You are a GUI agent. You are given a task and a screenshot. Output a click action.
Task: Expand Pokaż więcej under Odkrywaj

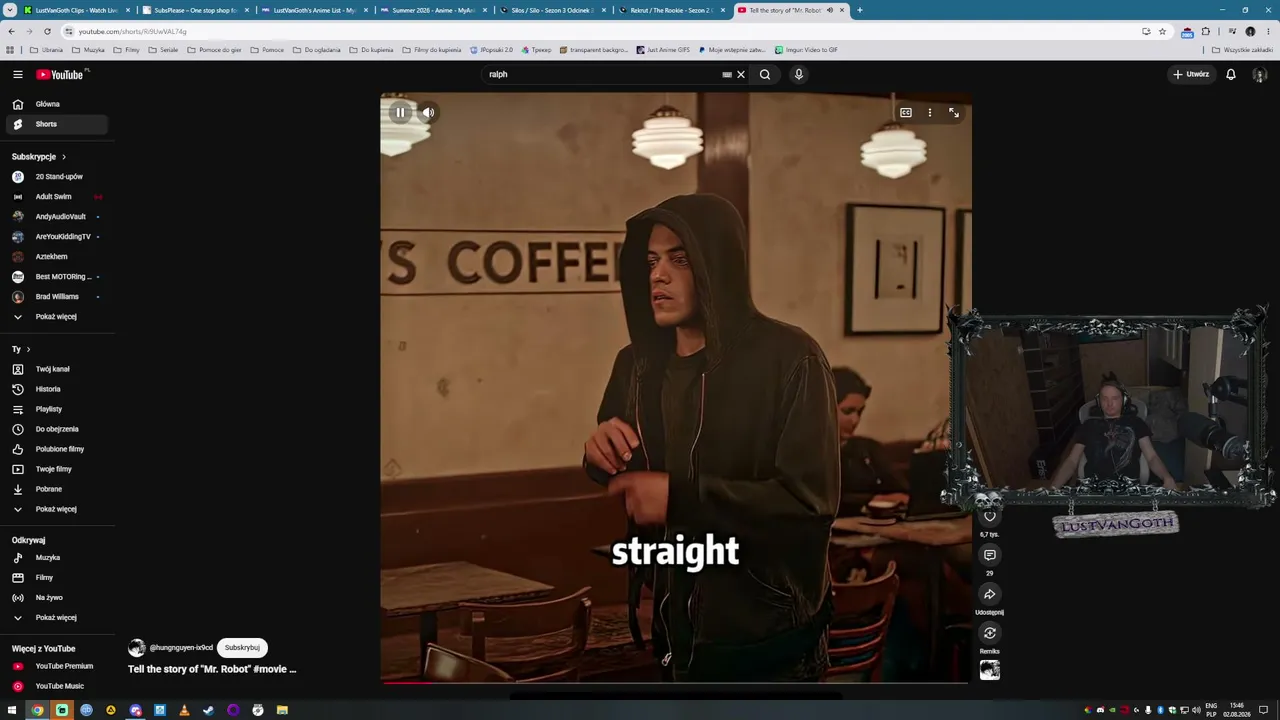pyautogui.click(x=55, y=618)
